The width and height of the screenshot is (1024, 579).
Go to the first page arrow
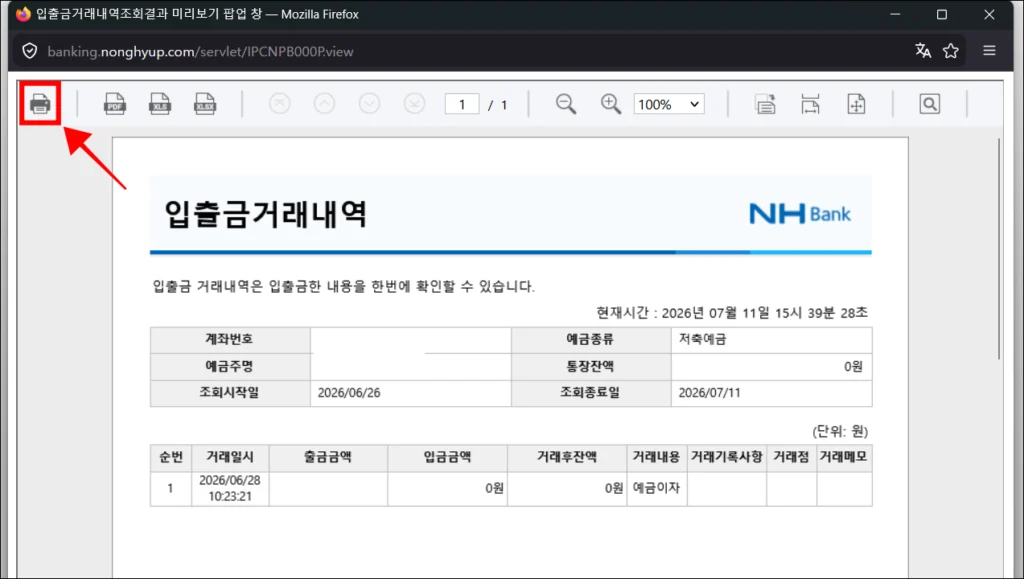(x=280, y=104)
